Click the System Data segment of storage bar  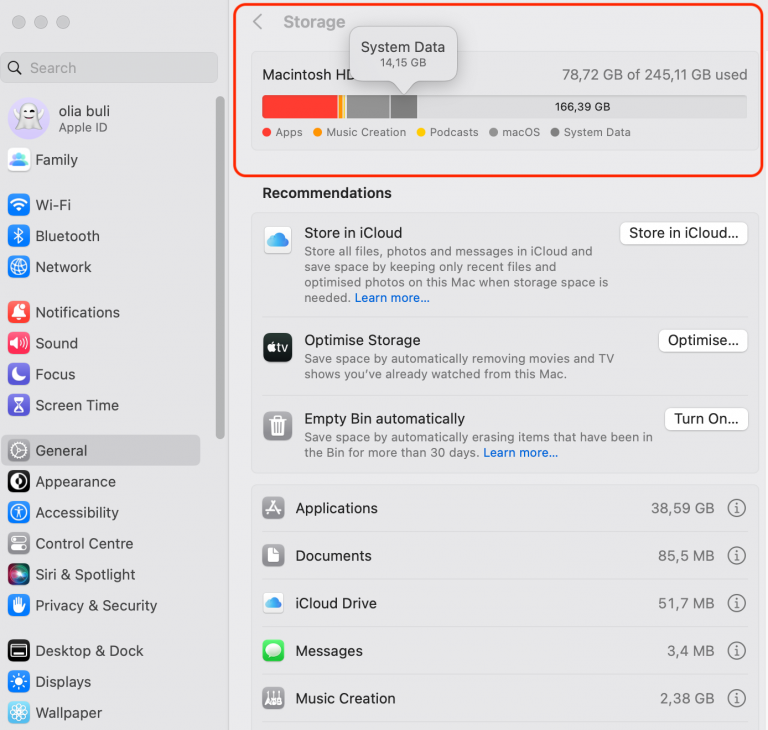tap(404, 107)
